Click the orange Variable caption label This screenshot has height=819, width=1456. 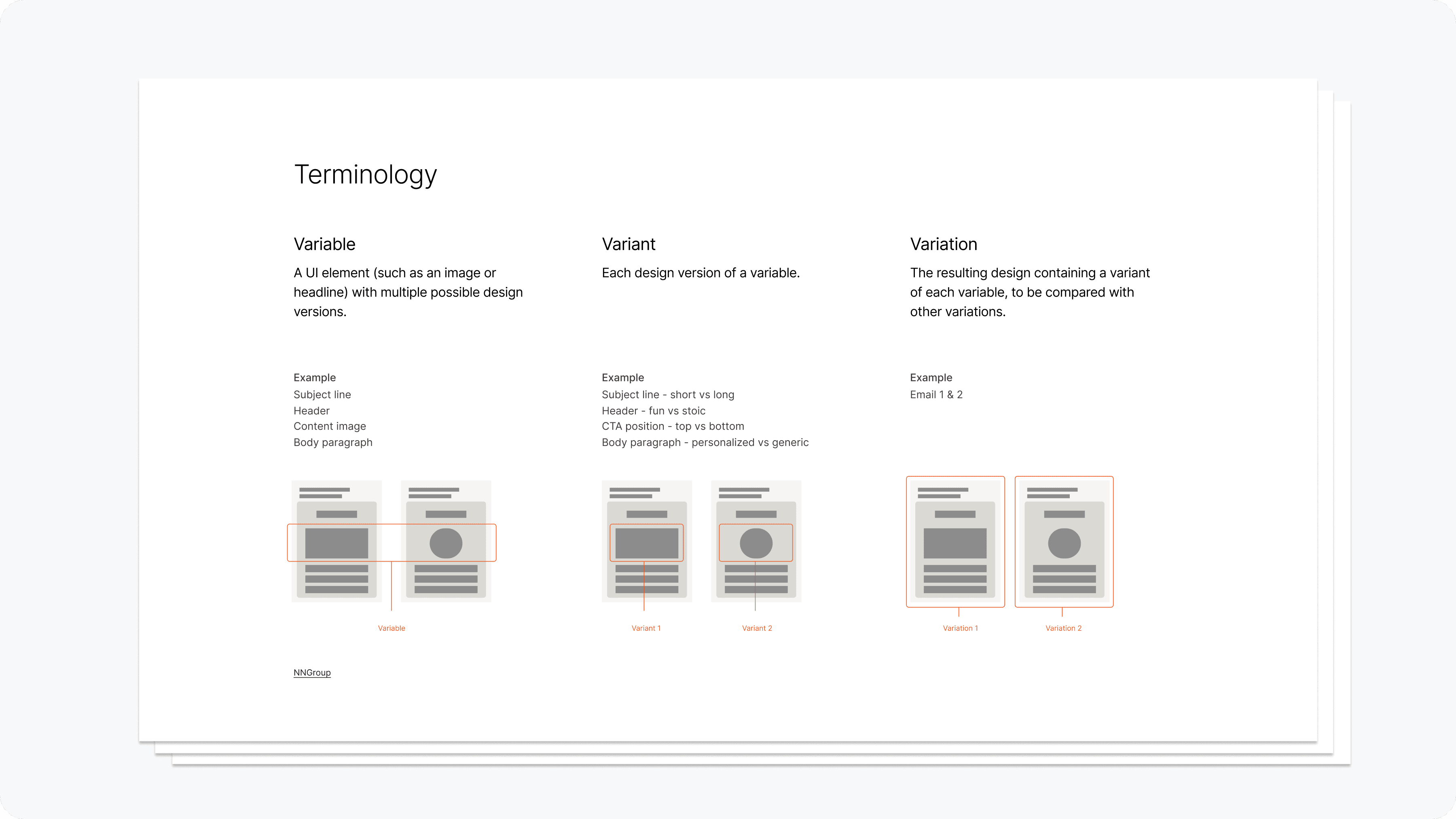coord(391,628)
